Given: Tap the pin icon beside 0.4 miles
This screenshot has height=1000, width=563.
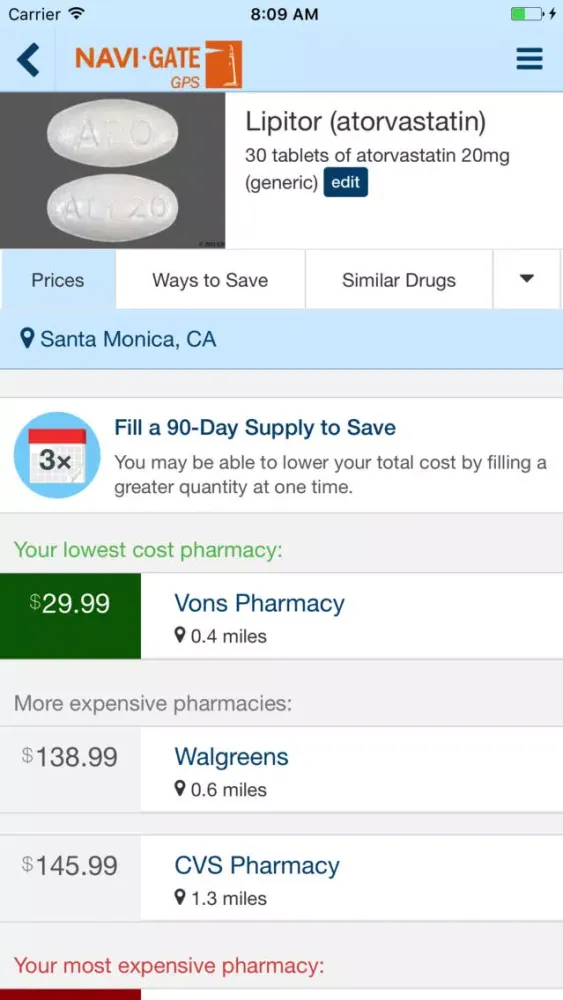Looking at the screenshot, I should [x=180, y=635].
